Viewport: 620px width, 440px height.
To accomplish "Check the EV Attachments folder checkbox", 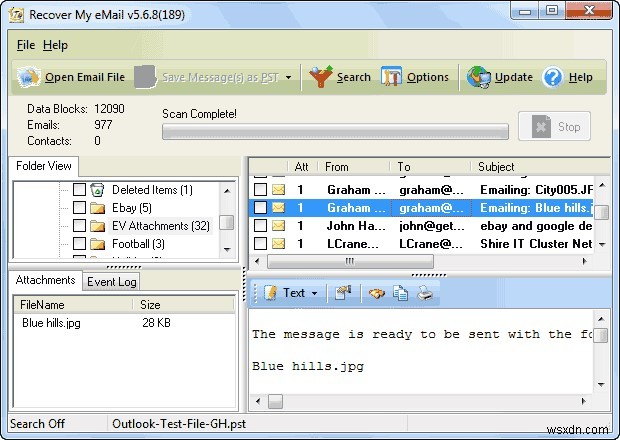I will (x=79, y=226).
